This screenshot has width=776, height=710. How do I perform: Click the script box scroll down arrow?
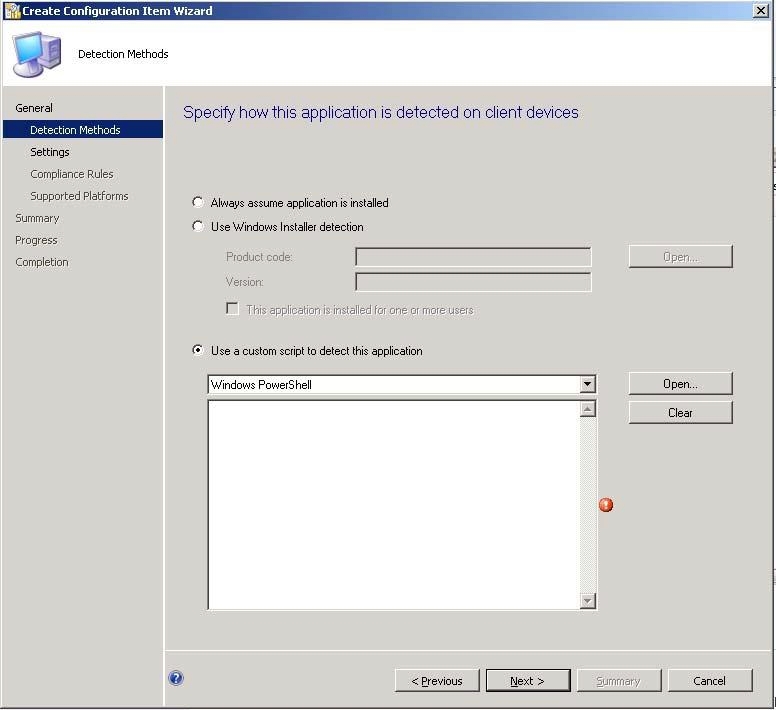click(587, 601)
